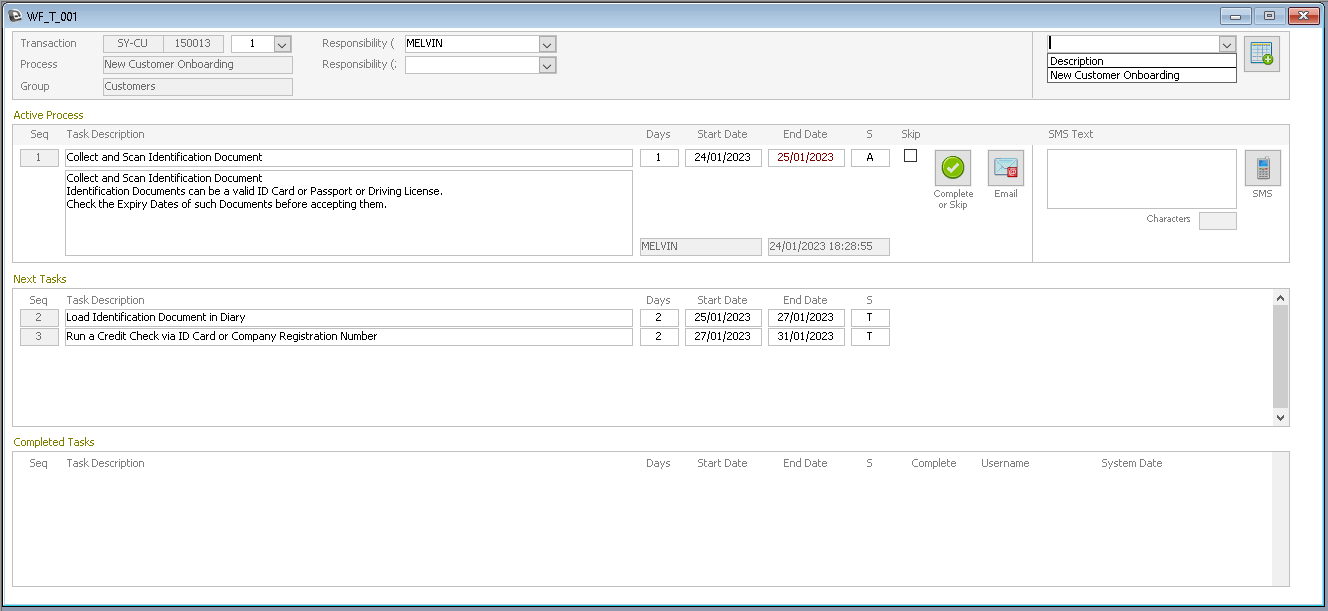1328x611 pixels.
Task: Click the SY-CU transaction code field
Action: click(133, 44)
